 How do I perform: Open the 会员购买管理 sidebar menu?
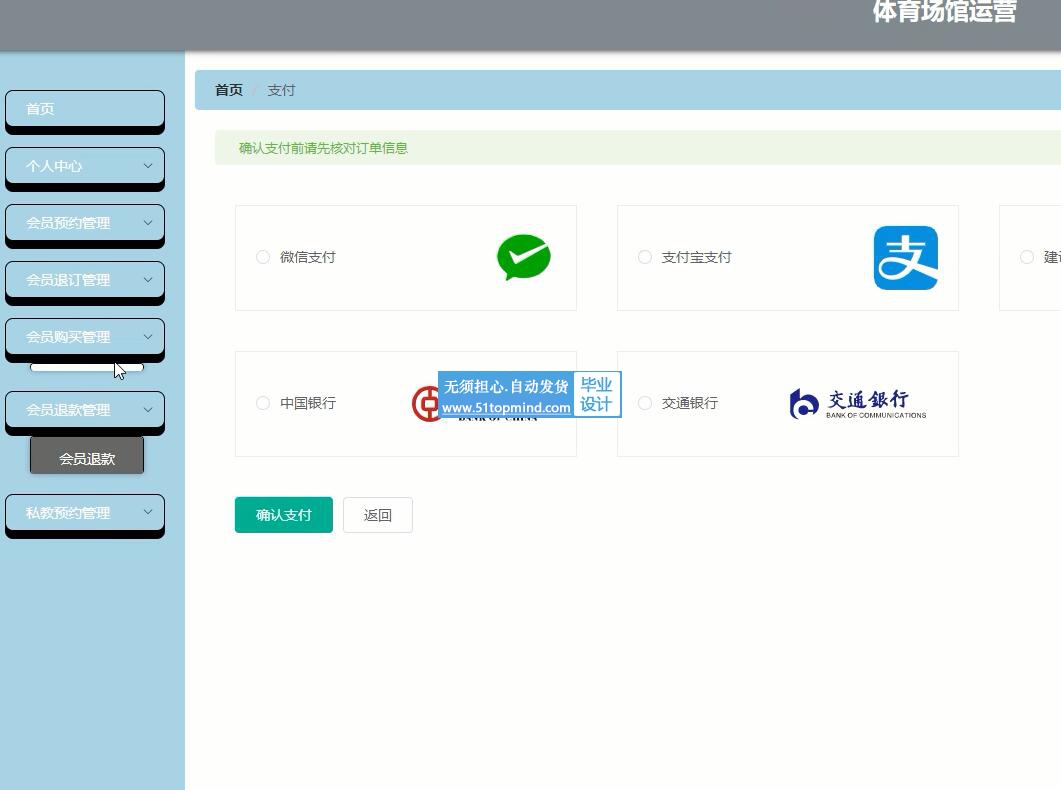85,336
